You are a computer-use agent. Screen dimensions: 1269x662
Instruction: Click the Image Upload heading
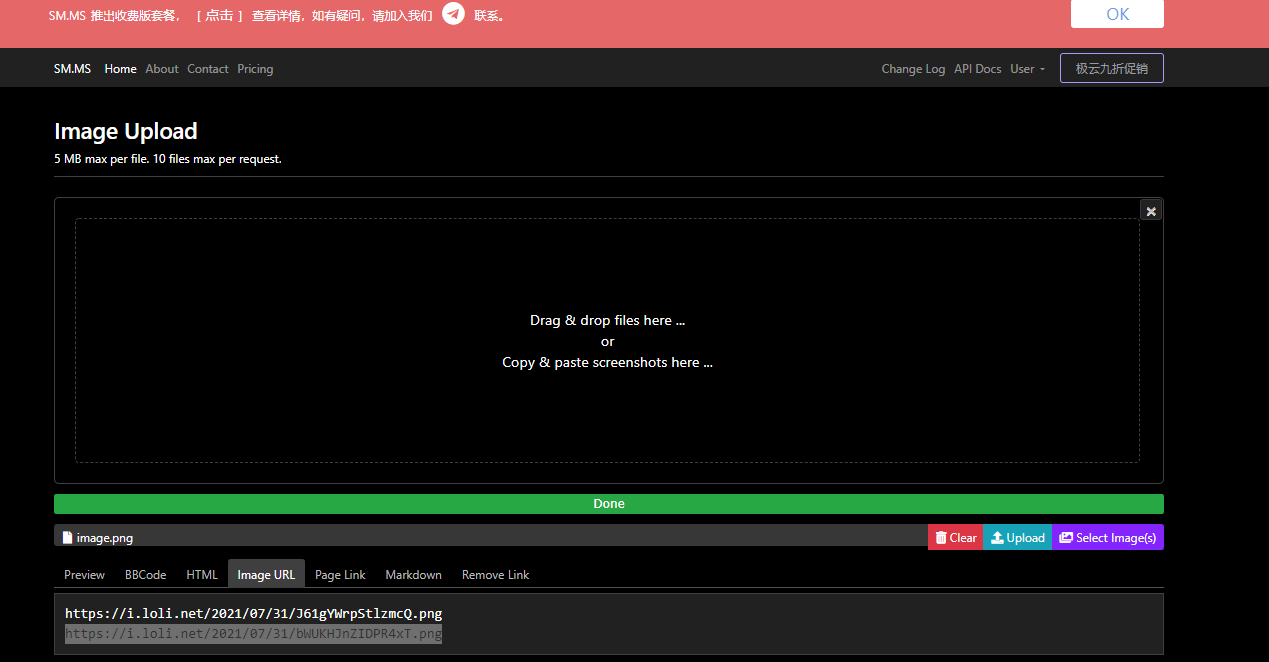coord(126,131)
